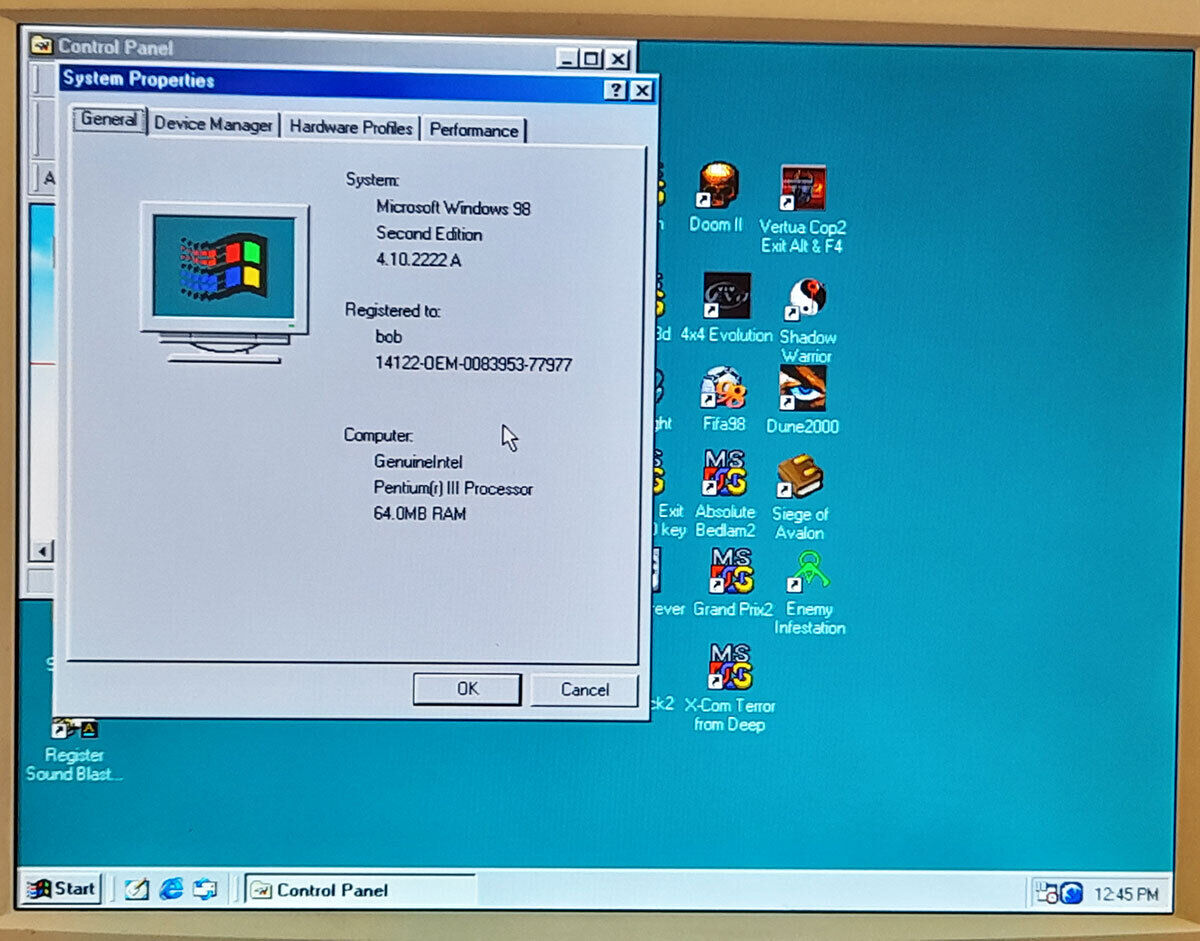This screenshot has height=941, width=1200.
Task: Click Control Panel left scroll arrow
Action: click(x=42, y=551)
